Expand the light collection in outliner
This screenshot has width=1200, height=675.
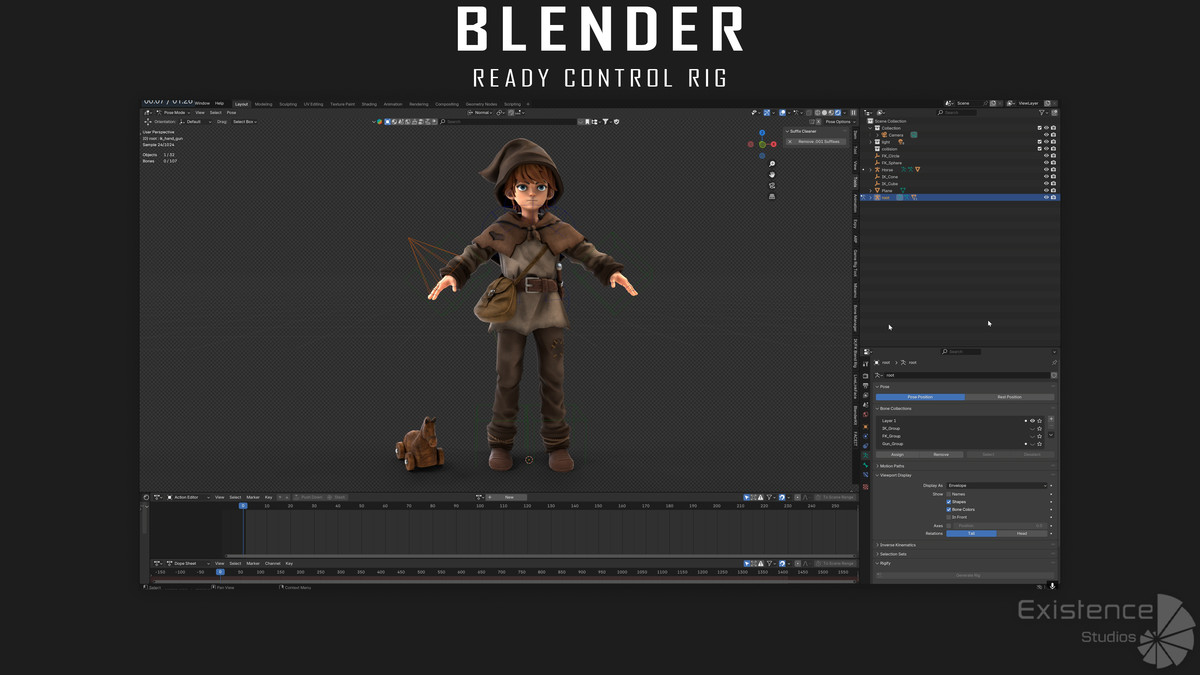(x=870, y=142)
